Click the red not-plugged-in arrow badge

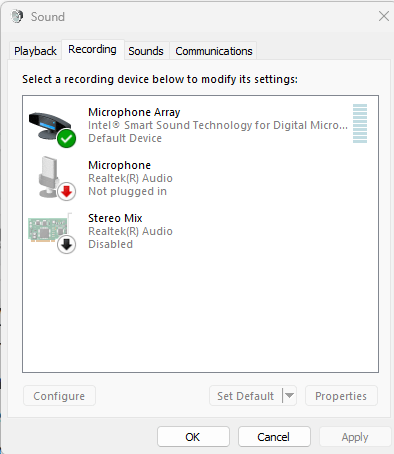(x=67, y=192)
